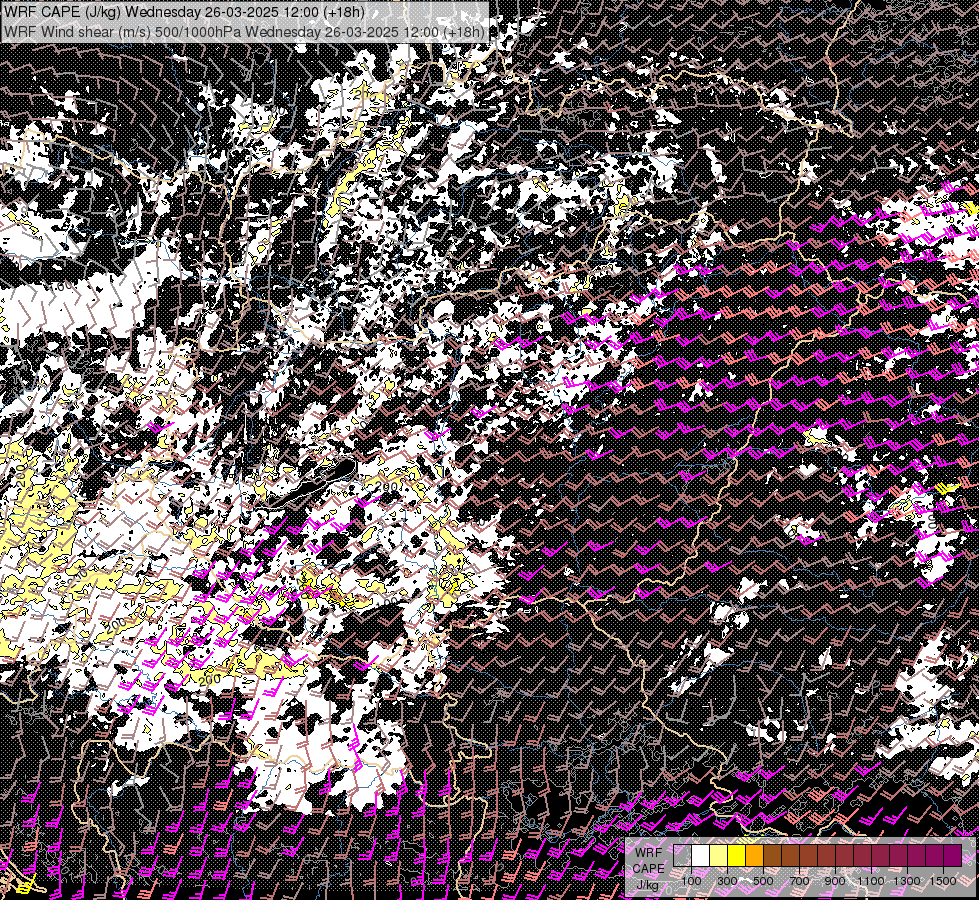Select the white 100–200 J/kg legend swatch
Image resolution: width=979 pixels, height=900 pixels.
coord(701,855)
